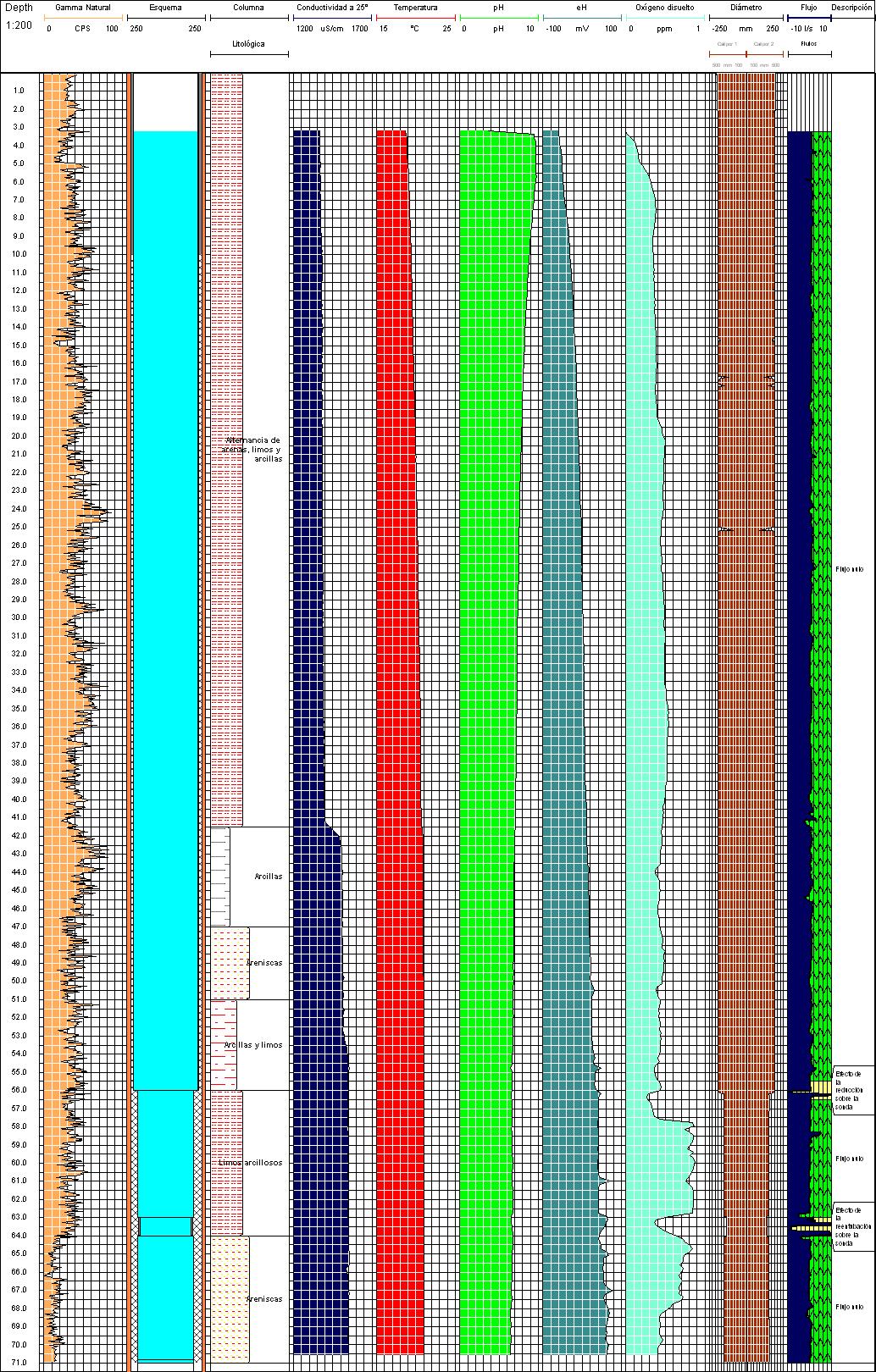Click depth label 20.0

click(19, 436)
